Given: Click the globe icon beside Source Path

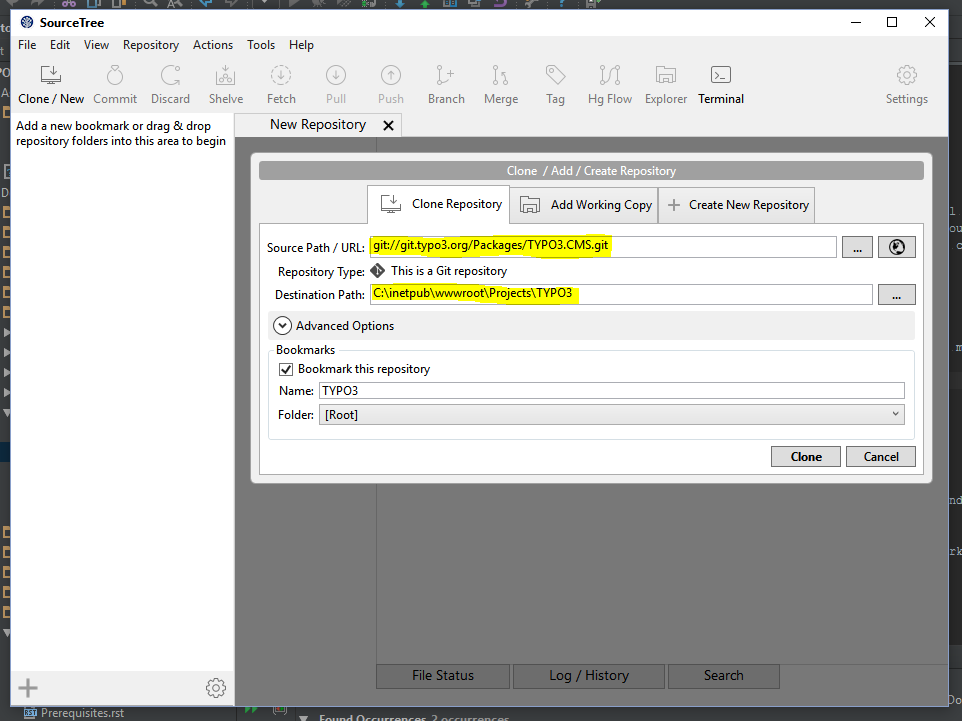Looking at the screenshot, I should coord(896,247).
